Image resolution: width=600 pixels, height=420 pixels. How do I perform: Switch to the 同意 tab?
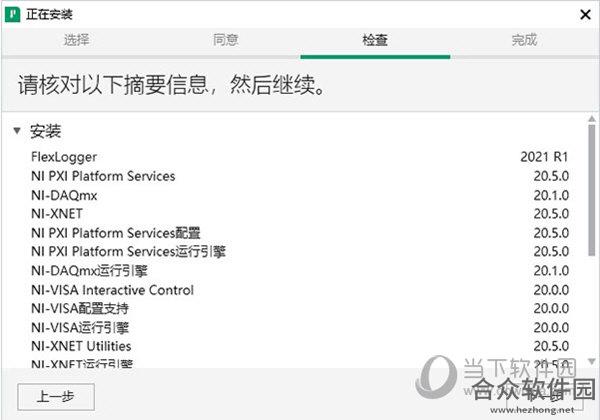(x=226, y=40)
